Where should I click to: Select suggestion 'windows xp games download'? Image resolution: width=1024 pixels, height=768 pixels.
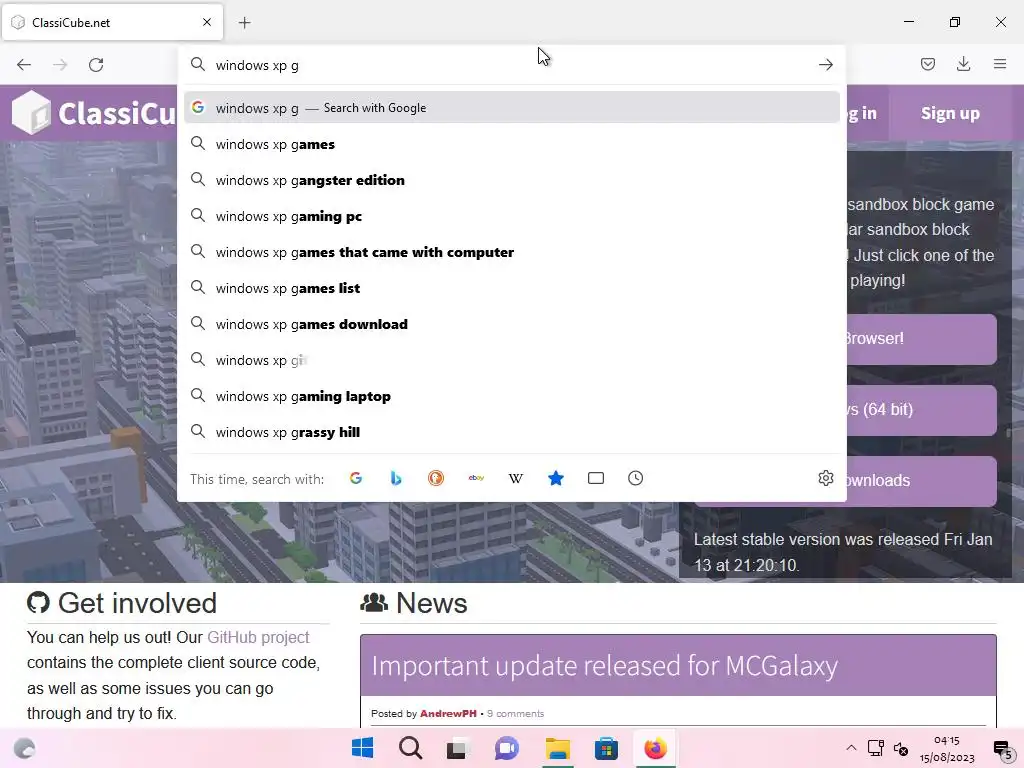tap(512, 324)
